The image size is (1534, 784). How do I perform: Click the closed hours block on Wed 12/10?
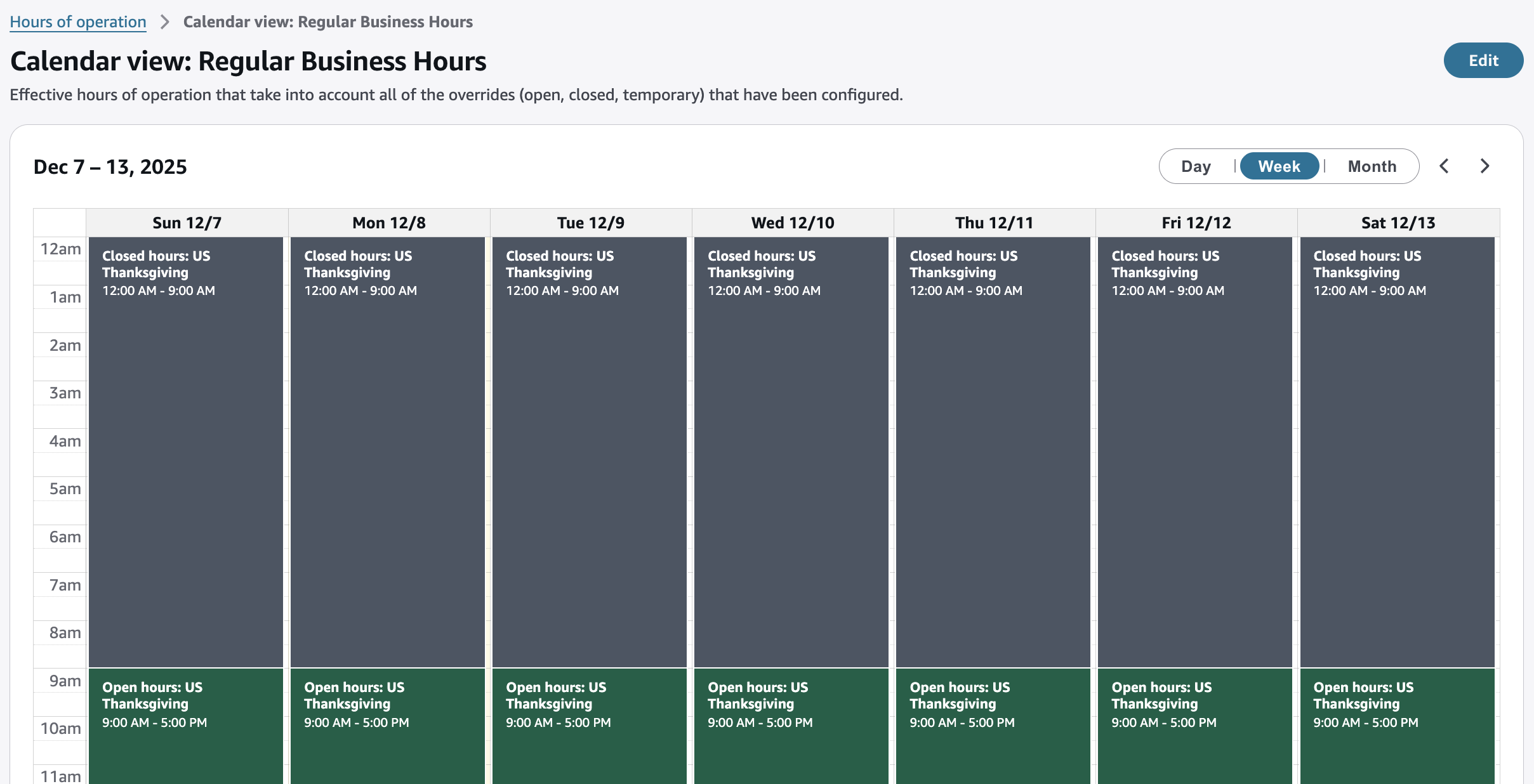click(791, 444)
